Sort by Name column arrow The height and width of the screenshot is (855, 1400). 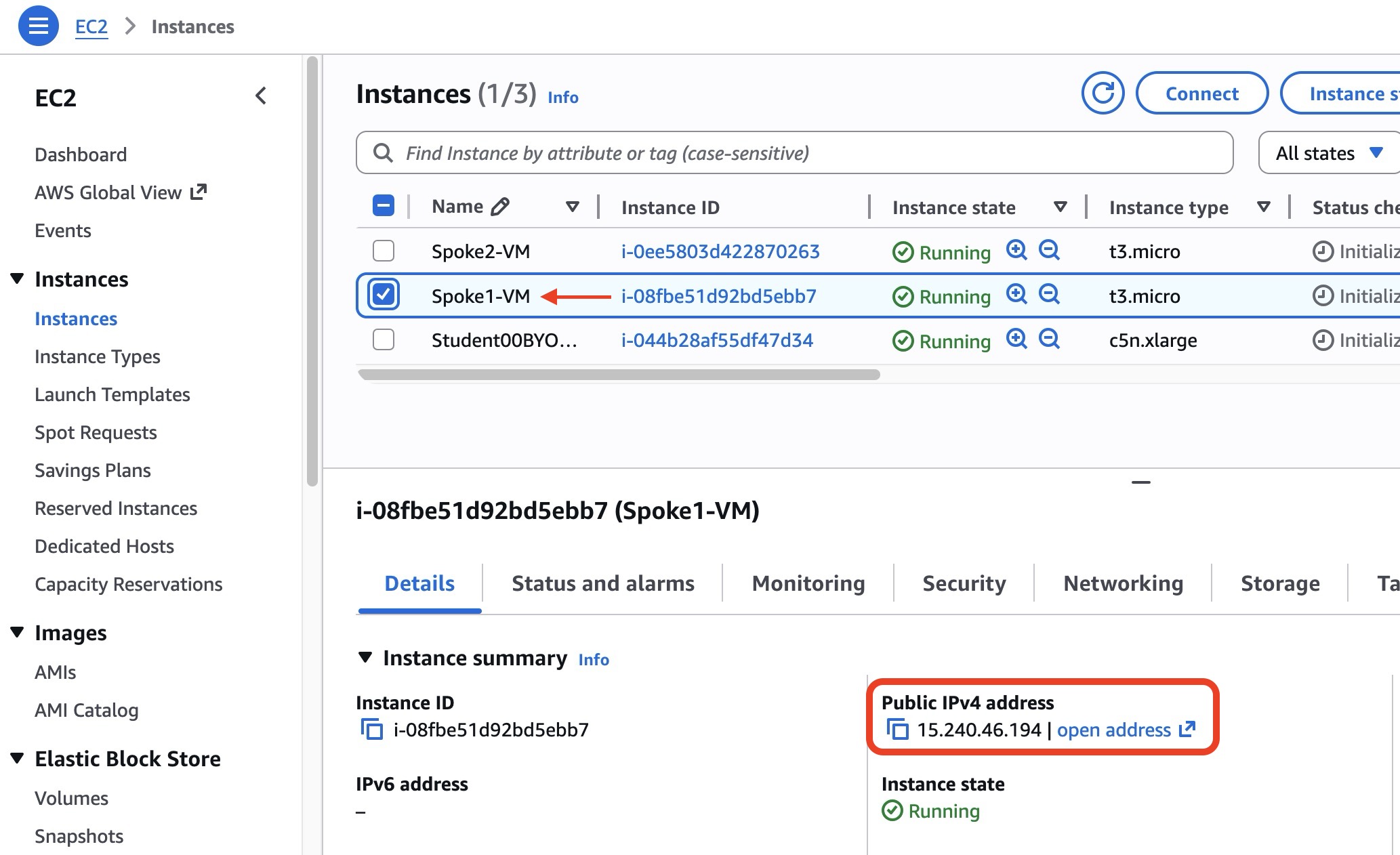[x=573, y=207]
